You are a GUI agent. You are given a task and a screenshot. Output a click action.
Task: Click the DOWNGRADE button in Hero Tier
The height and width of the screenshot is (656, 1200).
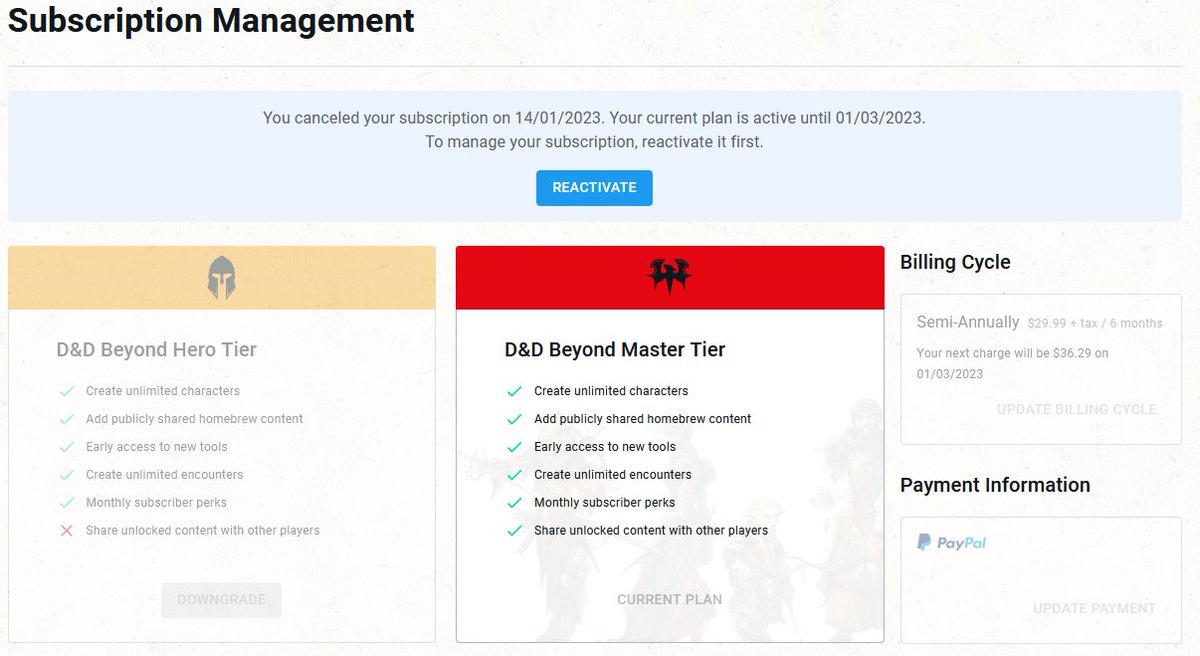[221, 600]
